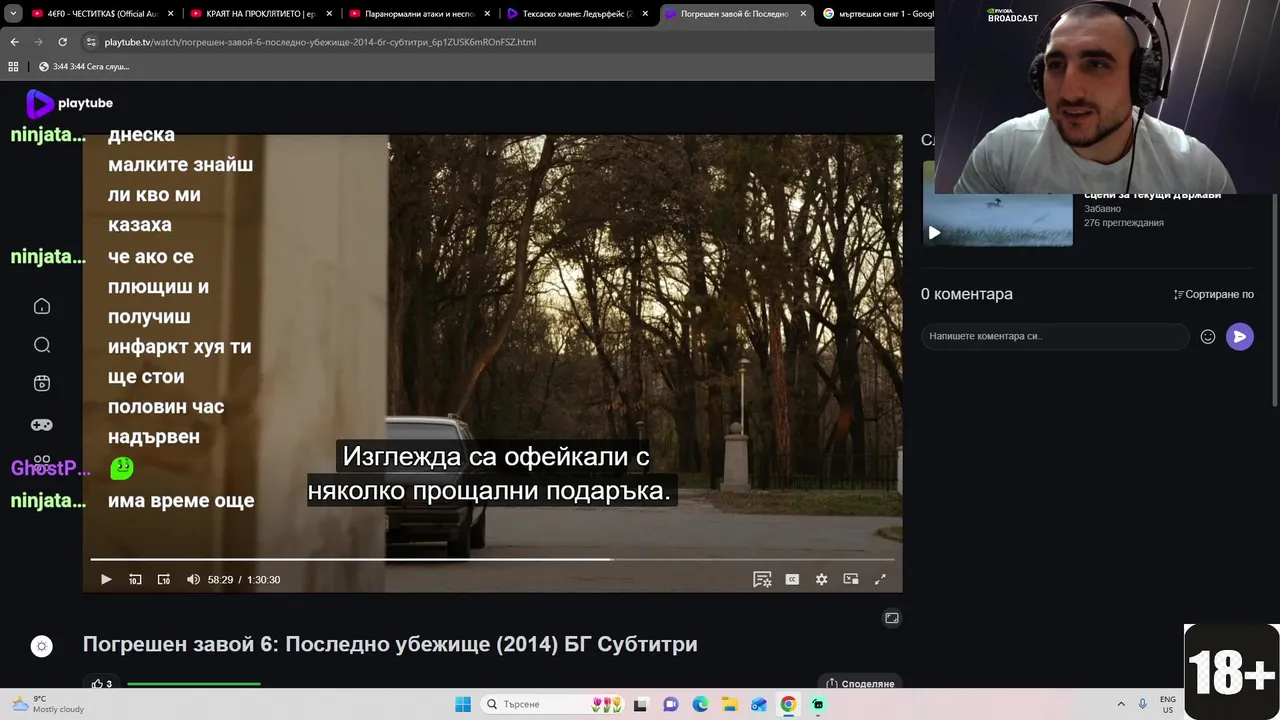The image size is (1280, 720).
Task: Open Google Chrome from taskbar
Action: click(788, 704)
